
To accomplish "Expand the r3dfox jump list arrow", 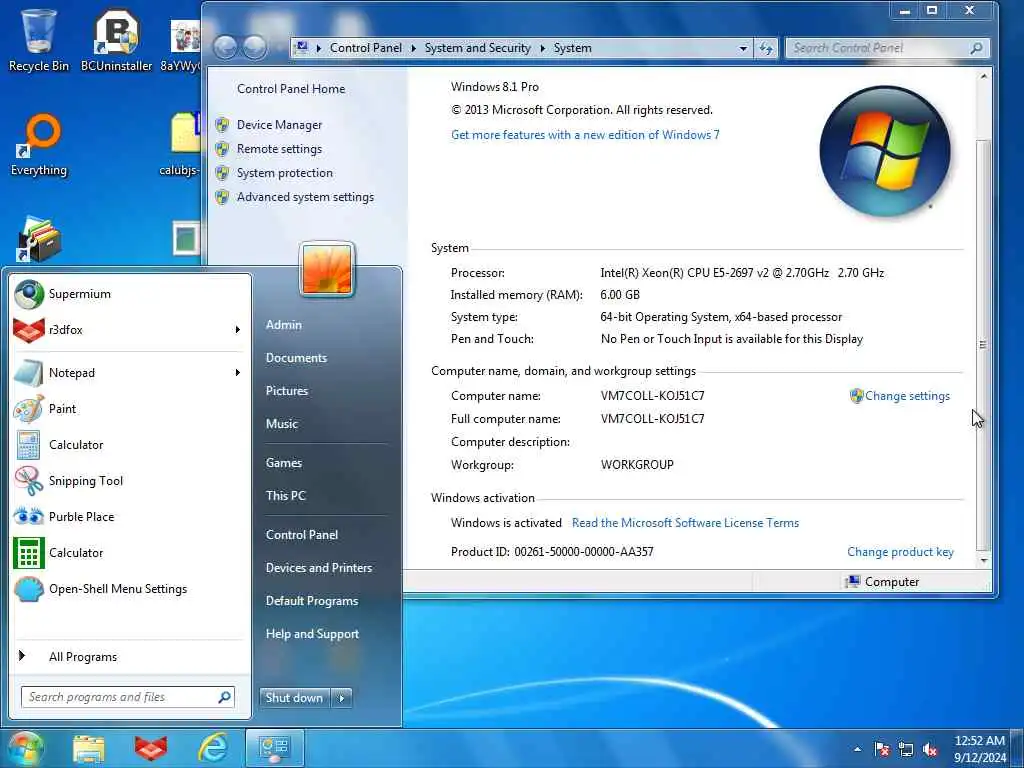I will 238,330.
